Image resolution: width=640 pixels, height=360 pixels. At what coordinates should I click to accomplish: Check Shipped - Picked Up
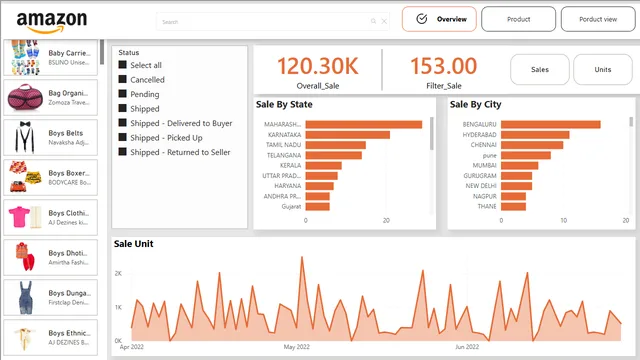[x=122, y=137]
